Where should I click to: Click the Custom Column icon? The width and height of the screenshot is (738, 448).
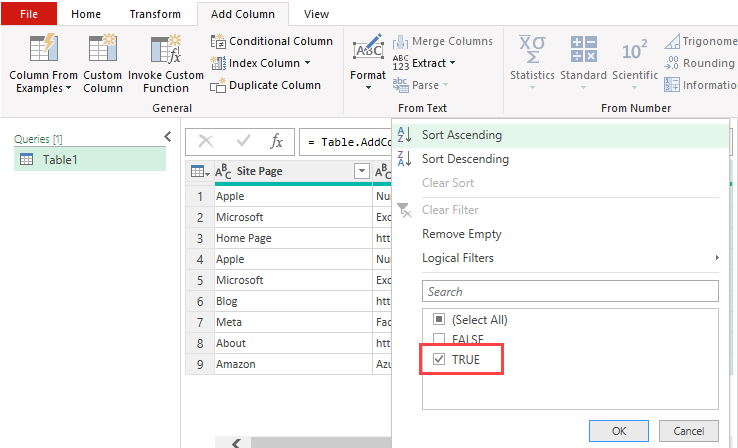103,48
